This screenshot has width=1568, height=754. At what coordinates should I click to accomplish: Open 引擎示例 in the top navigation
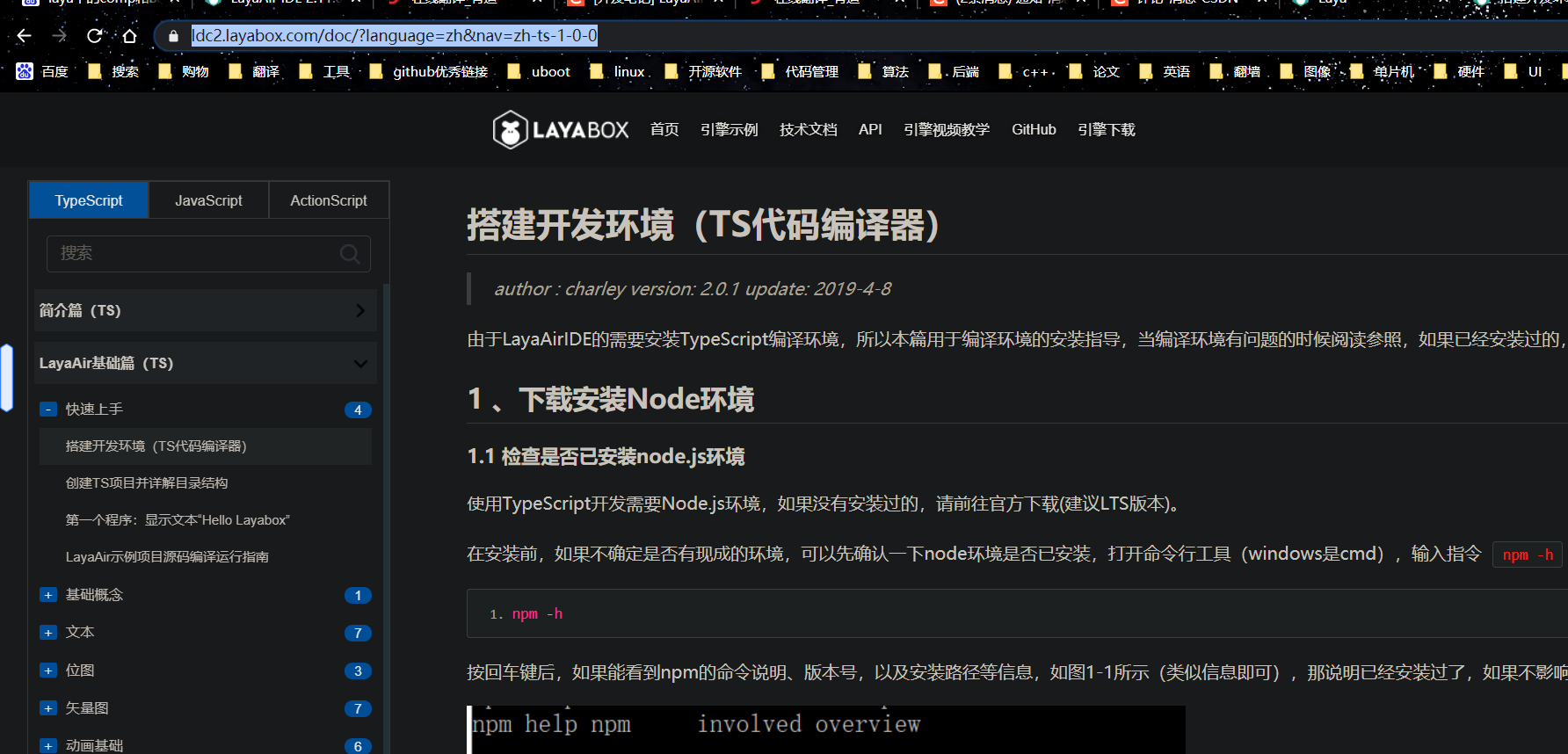pos(729,130)
